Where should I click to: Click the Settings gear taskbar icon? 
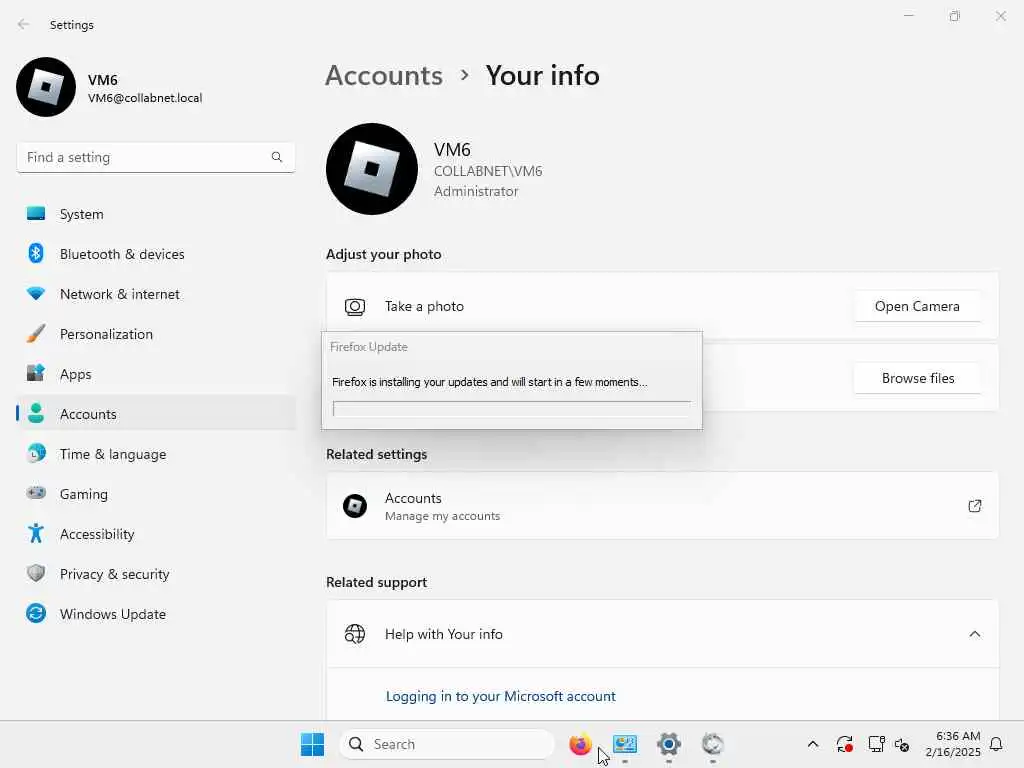tap(669, 744)
